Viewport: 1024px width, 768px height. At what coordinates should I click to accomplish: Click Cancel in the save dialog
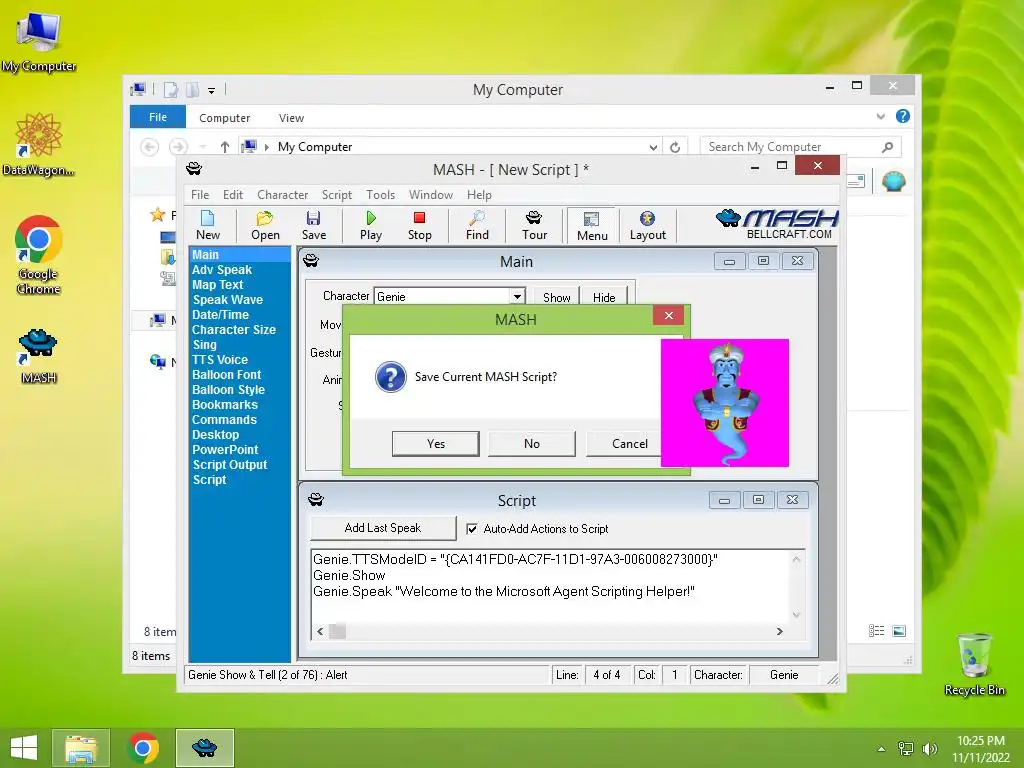[x=624, y=443]
